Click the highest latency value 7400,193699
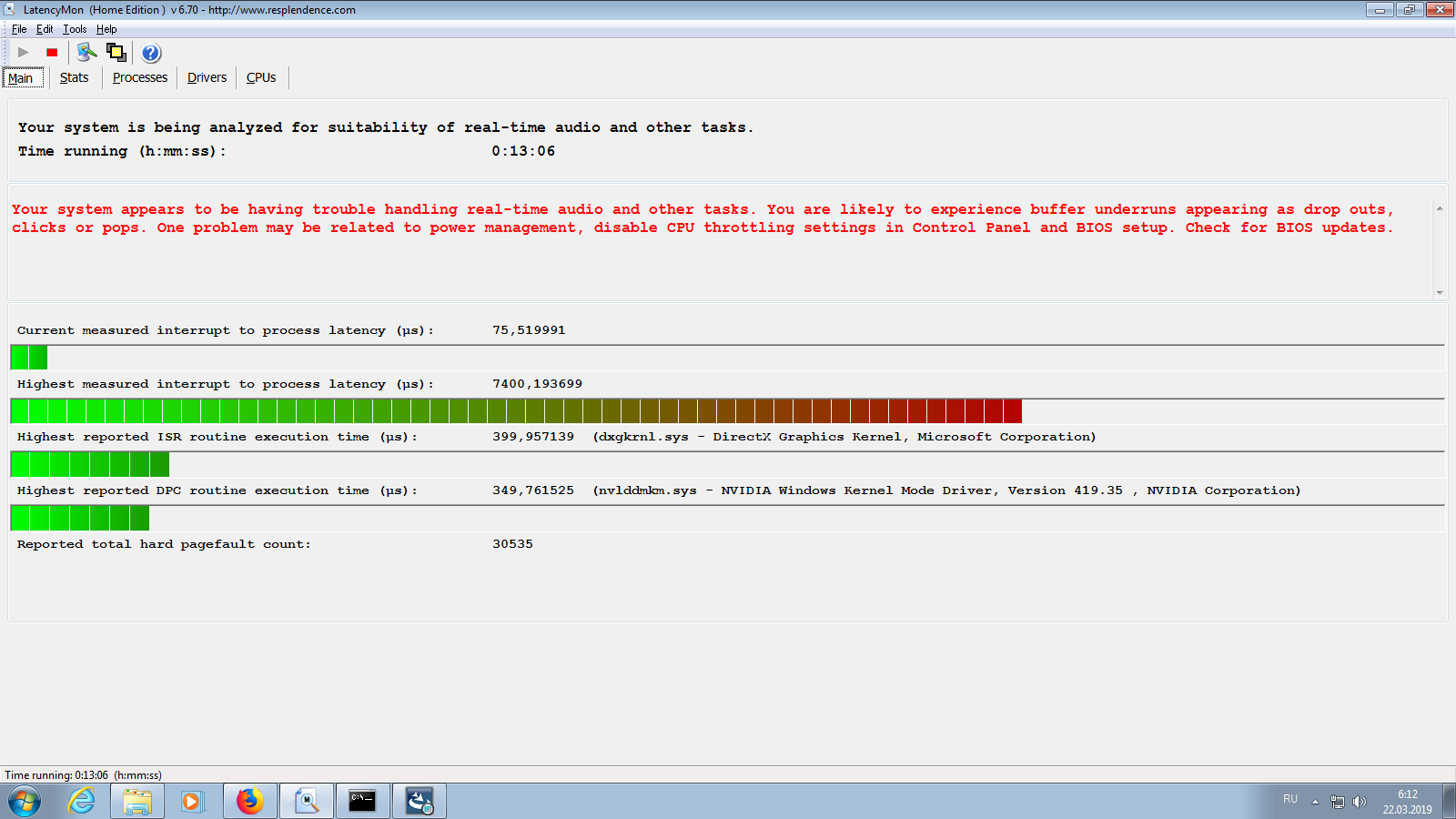 537,384
